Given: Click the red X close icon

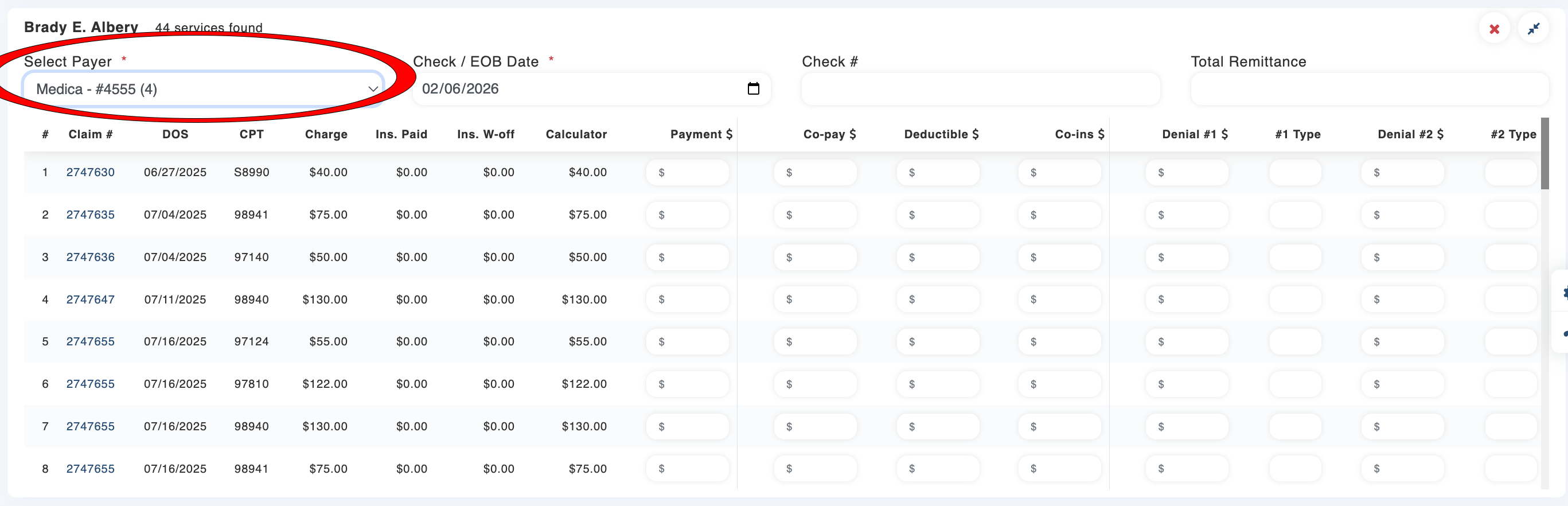Looking at the screenshot, I should click(x=1494, y=29).
